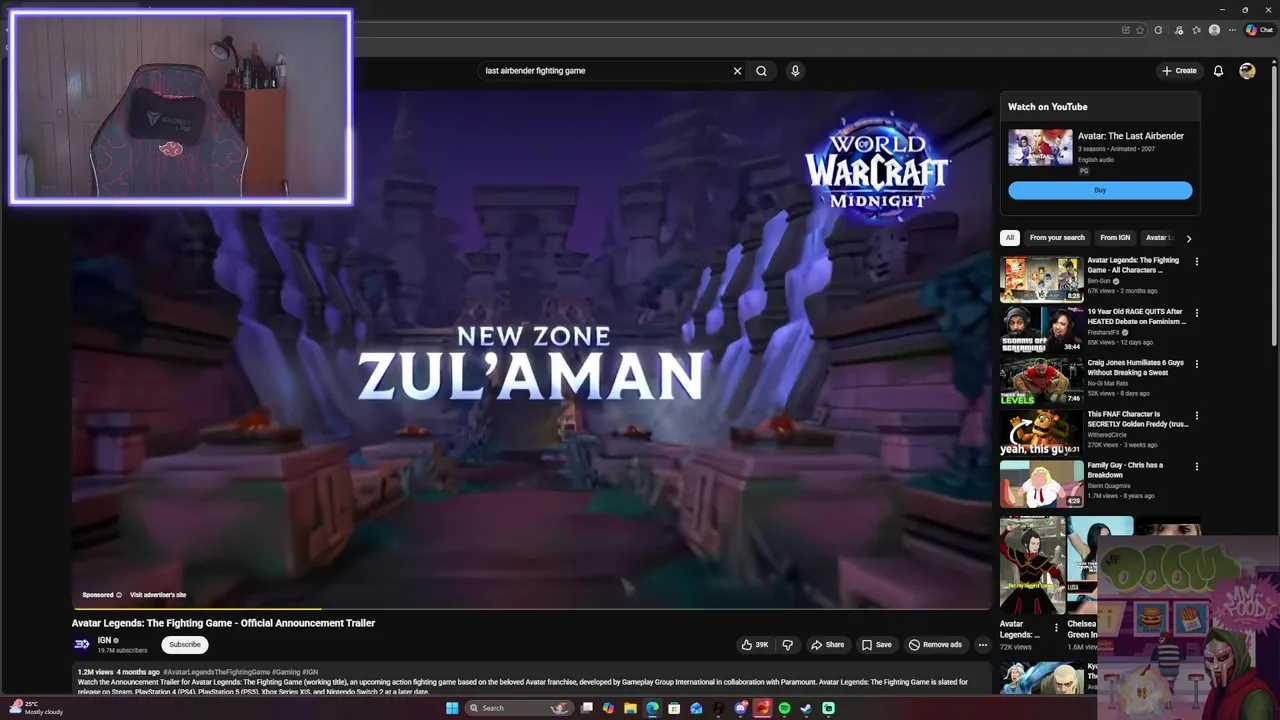This screenshot has width=1280, height=720.
Task: Open Copilot from the taskbar
Action: click(608, 708)
